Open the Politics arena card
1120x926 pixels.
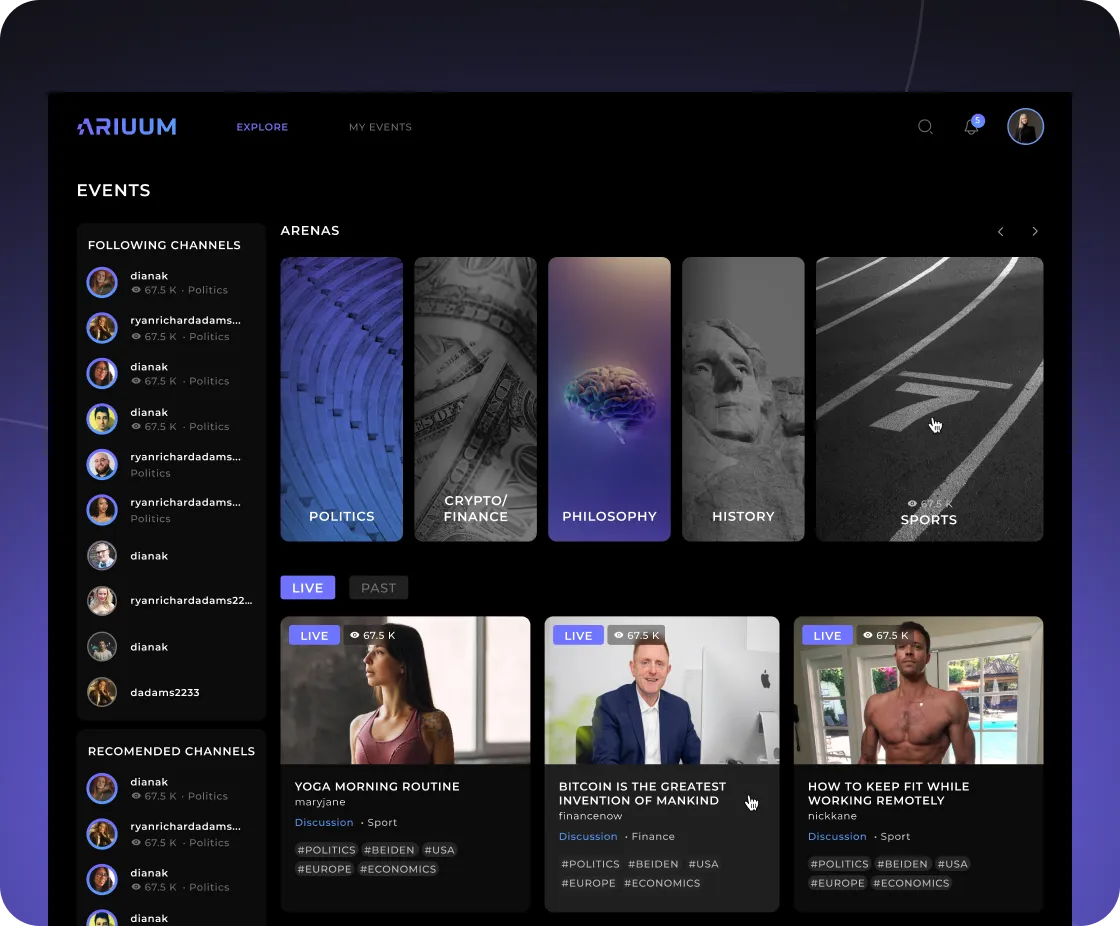(x=341, y=399)
